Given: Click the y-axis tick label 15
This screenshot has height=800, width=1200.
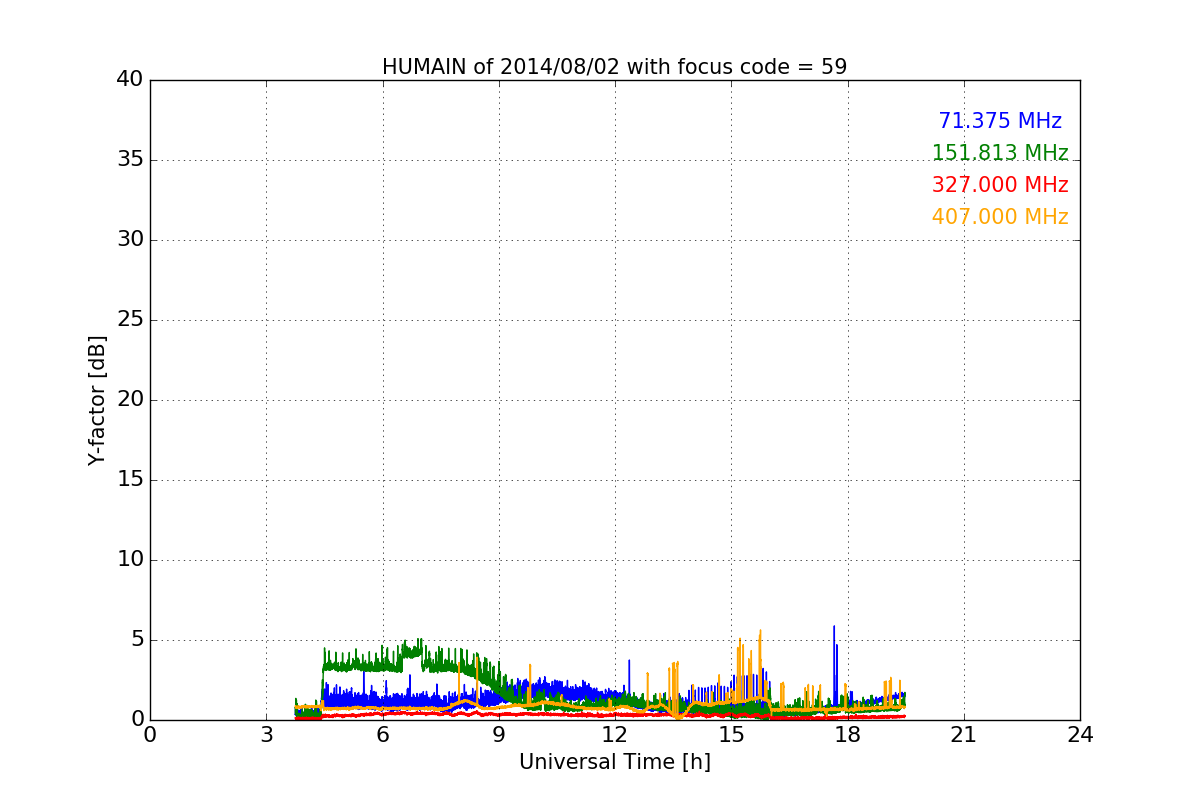Looking at the screenshot, I should (130, 480).
